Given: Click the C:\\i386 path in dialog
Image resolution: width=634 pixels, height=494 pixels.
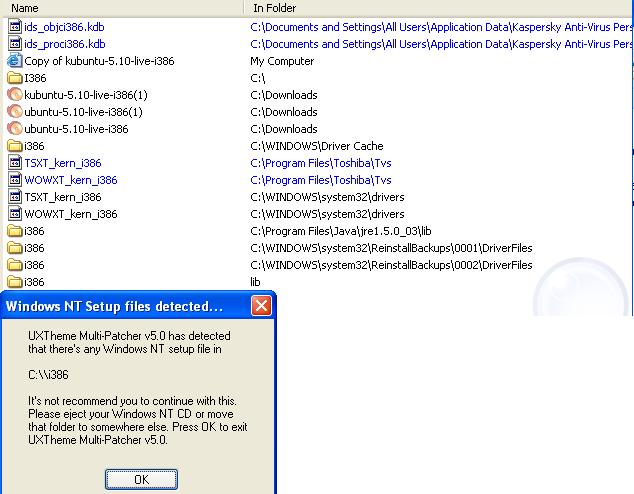Looking at the screenshot, I should [48, 375].
